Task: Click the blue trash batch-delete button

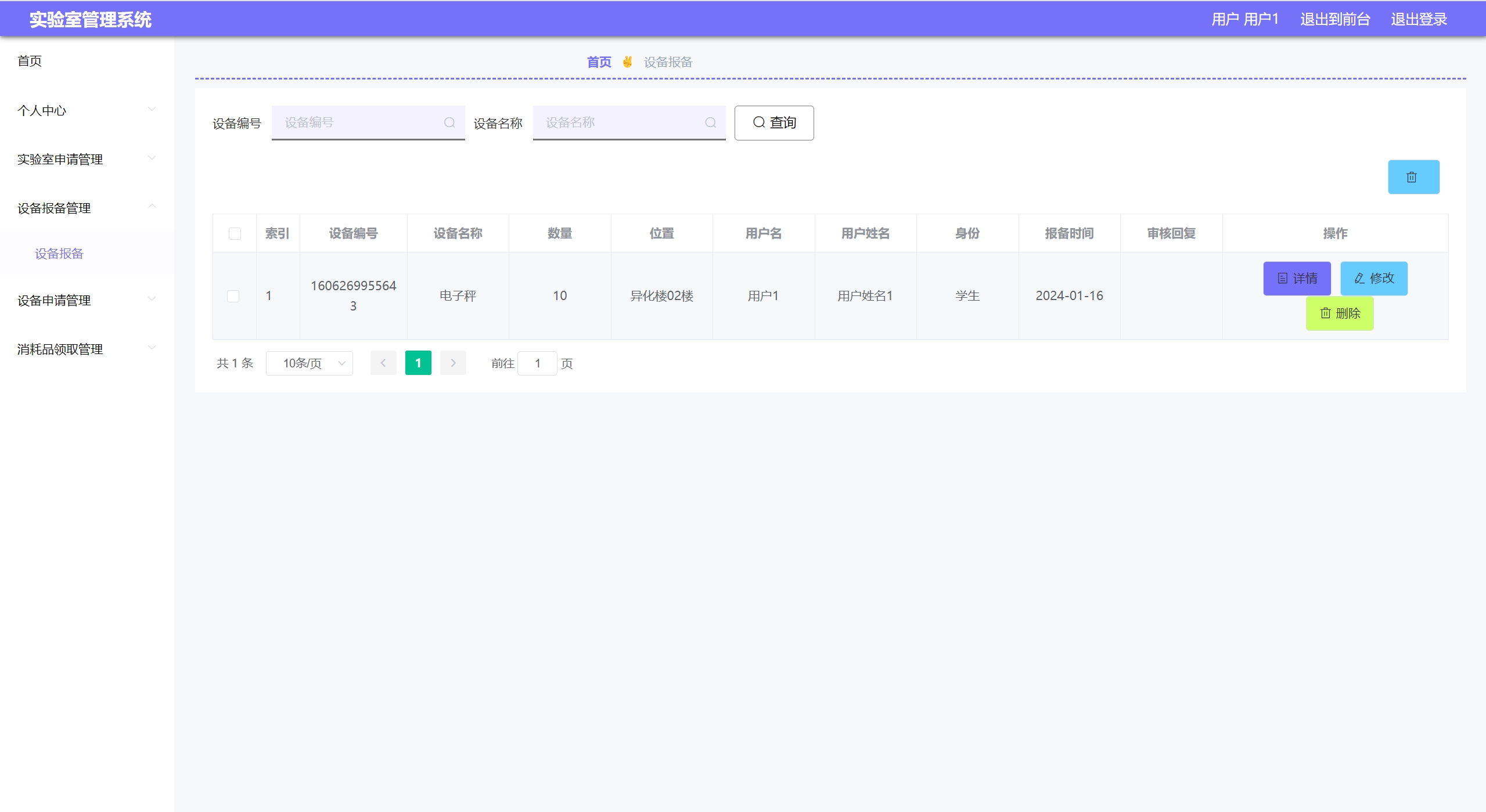Action: click(1413, 177)
